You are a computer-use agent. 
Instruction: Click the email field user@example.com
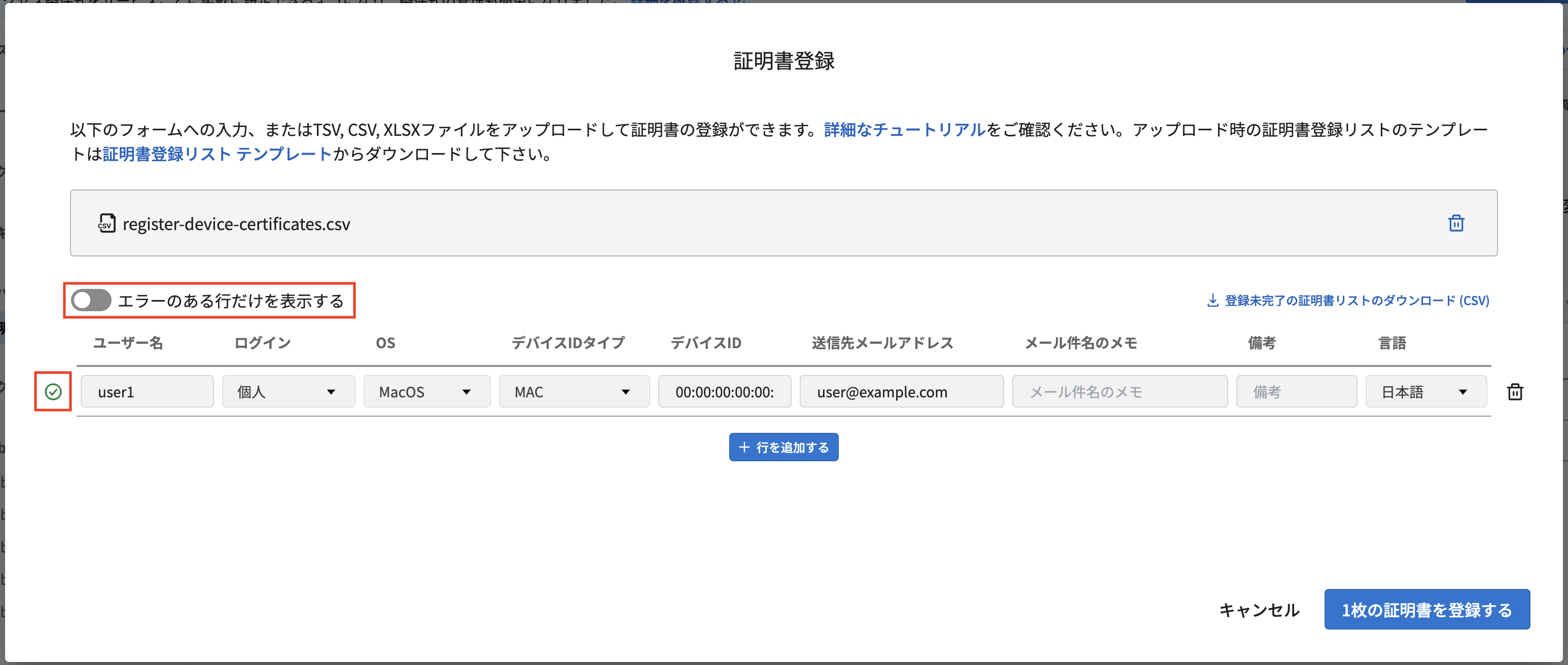[901, 392]
